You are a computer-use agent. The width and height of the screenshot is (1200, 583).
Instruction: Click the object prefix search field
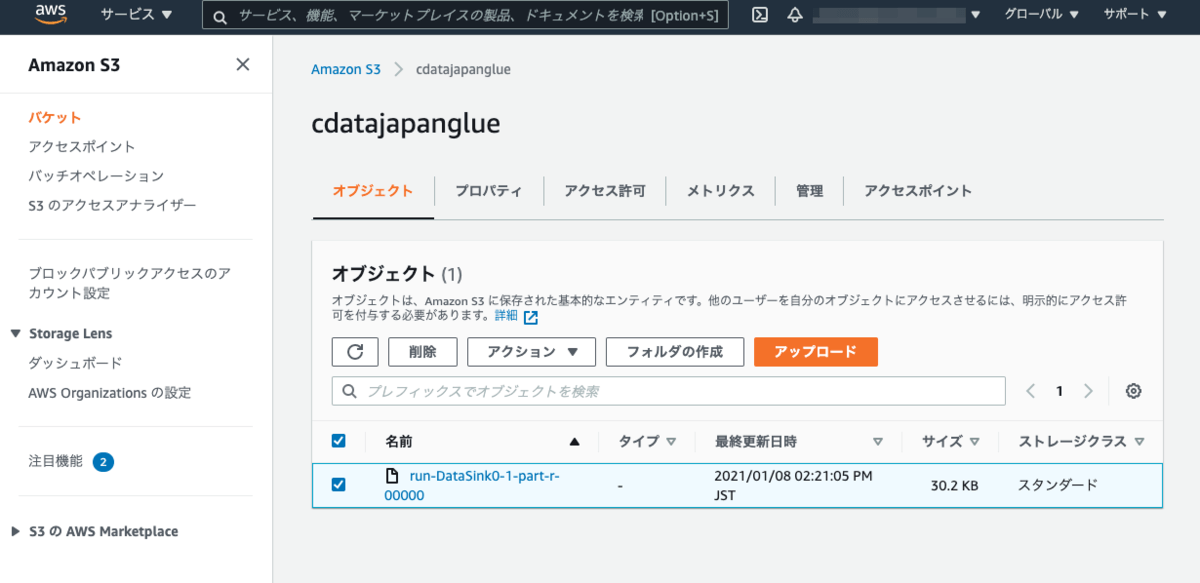(x=668, y=391)
